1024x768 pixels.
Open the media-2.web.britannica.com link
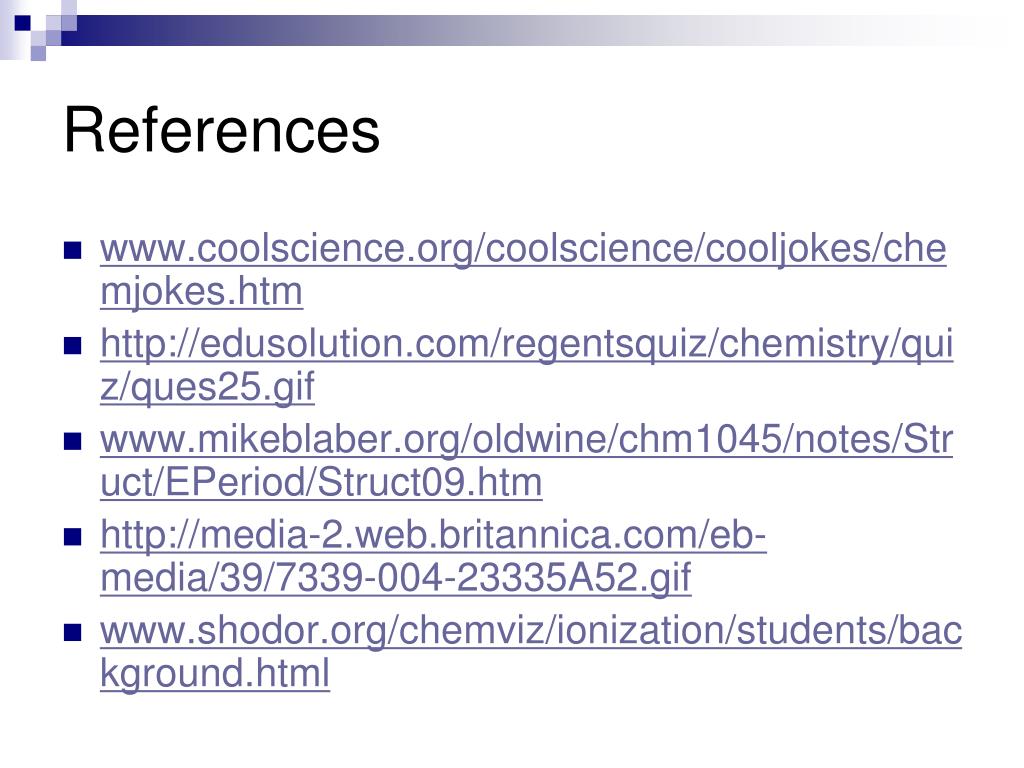433,536
